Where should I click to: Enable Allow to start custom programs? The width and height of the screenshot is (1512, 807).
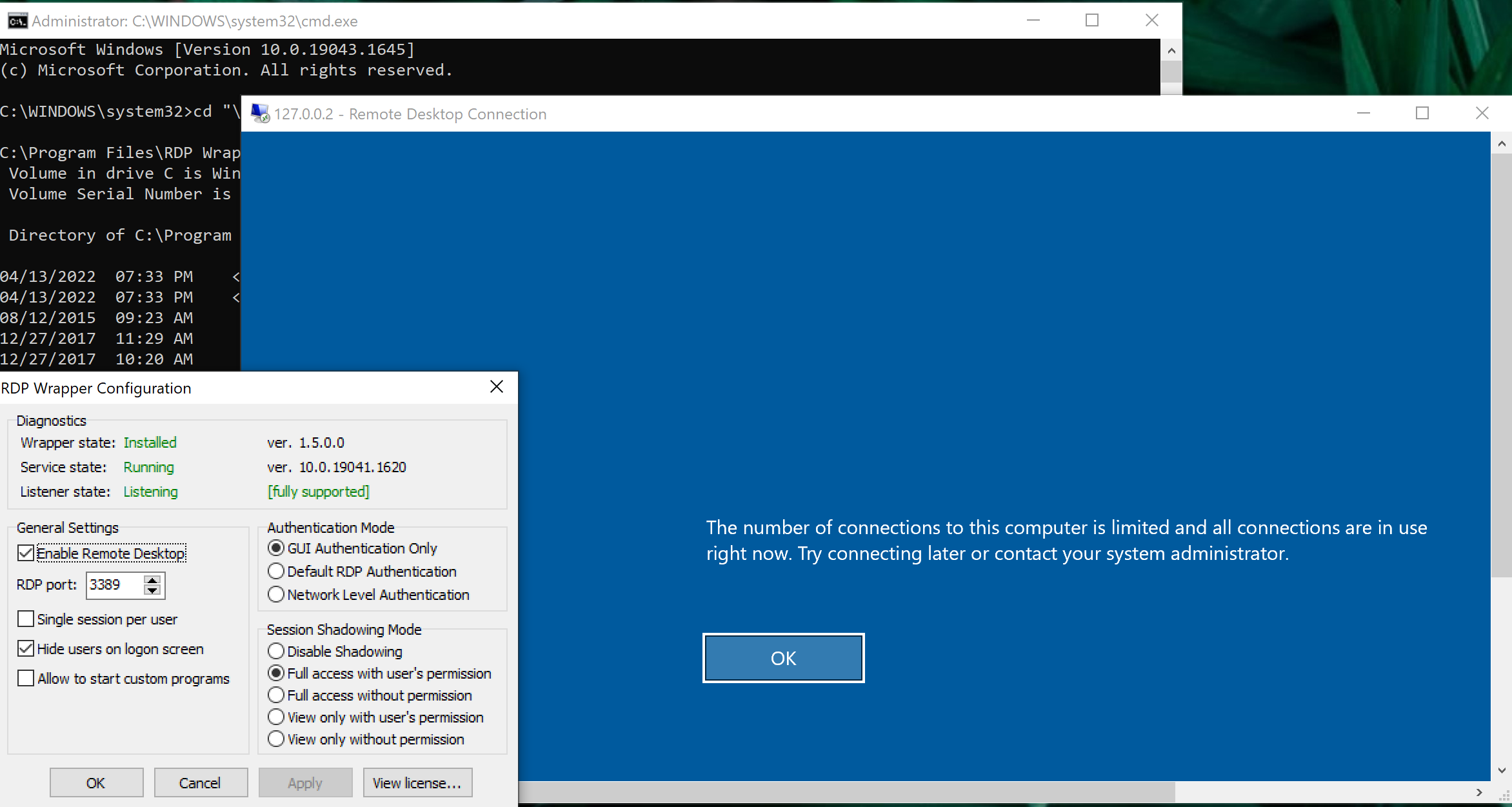[x=26, y=678]
